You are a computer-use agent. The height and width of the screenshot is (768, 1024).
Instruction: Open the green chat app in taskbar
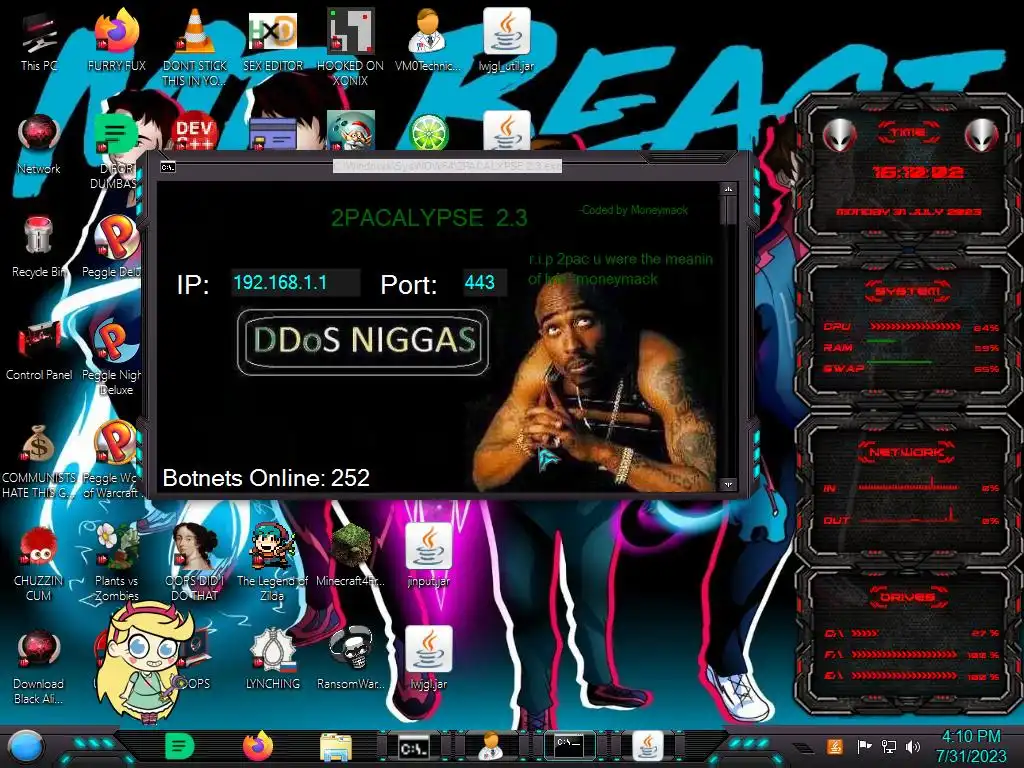(x=180, y=746)
